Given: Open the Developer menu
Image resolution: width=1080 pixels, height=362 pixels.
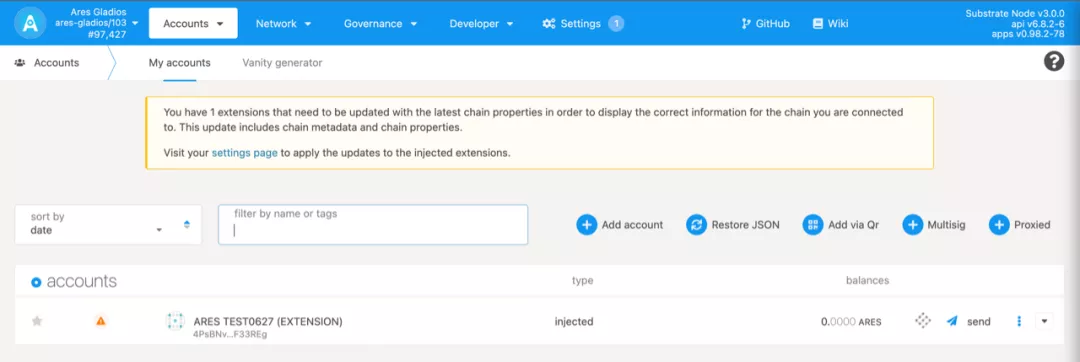Looking at the screenshot, I should pos(481,23).
